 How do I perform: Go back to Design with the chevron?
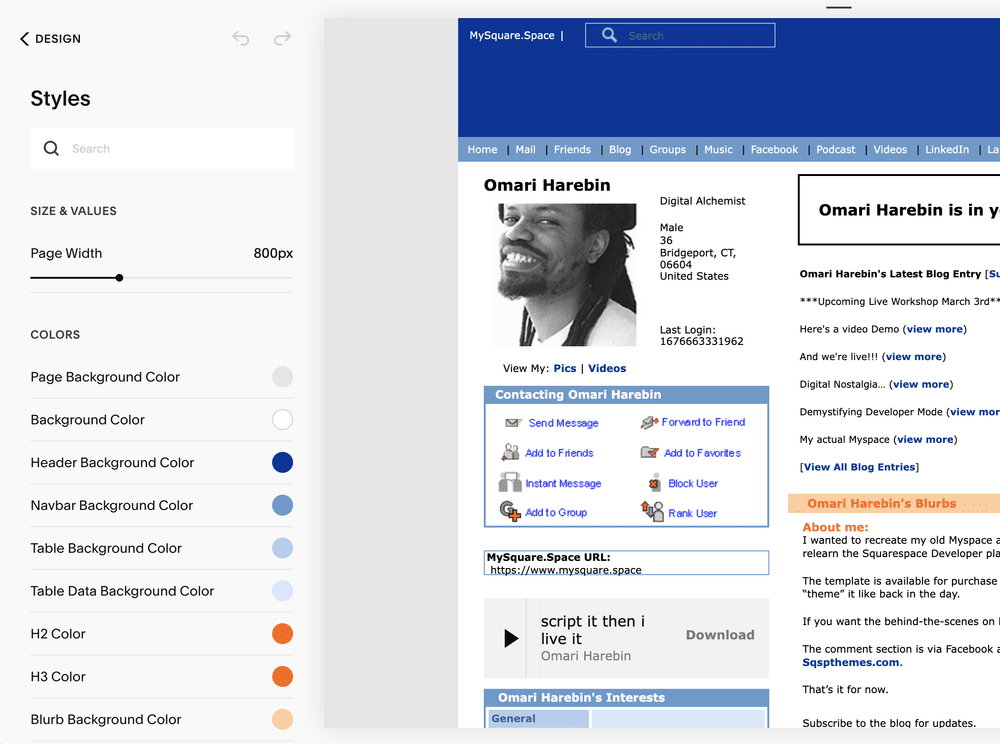tap(25, 39)
